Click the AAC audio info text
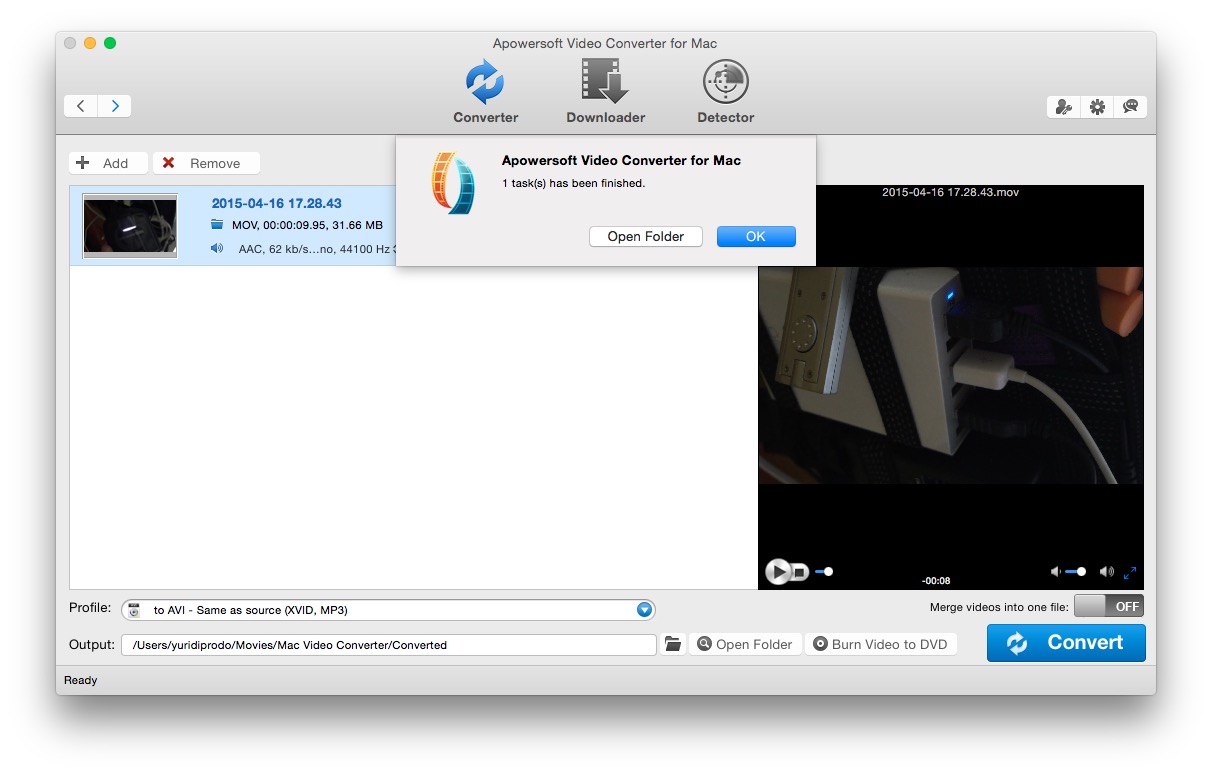 (317, 249)
